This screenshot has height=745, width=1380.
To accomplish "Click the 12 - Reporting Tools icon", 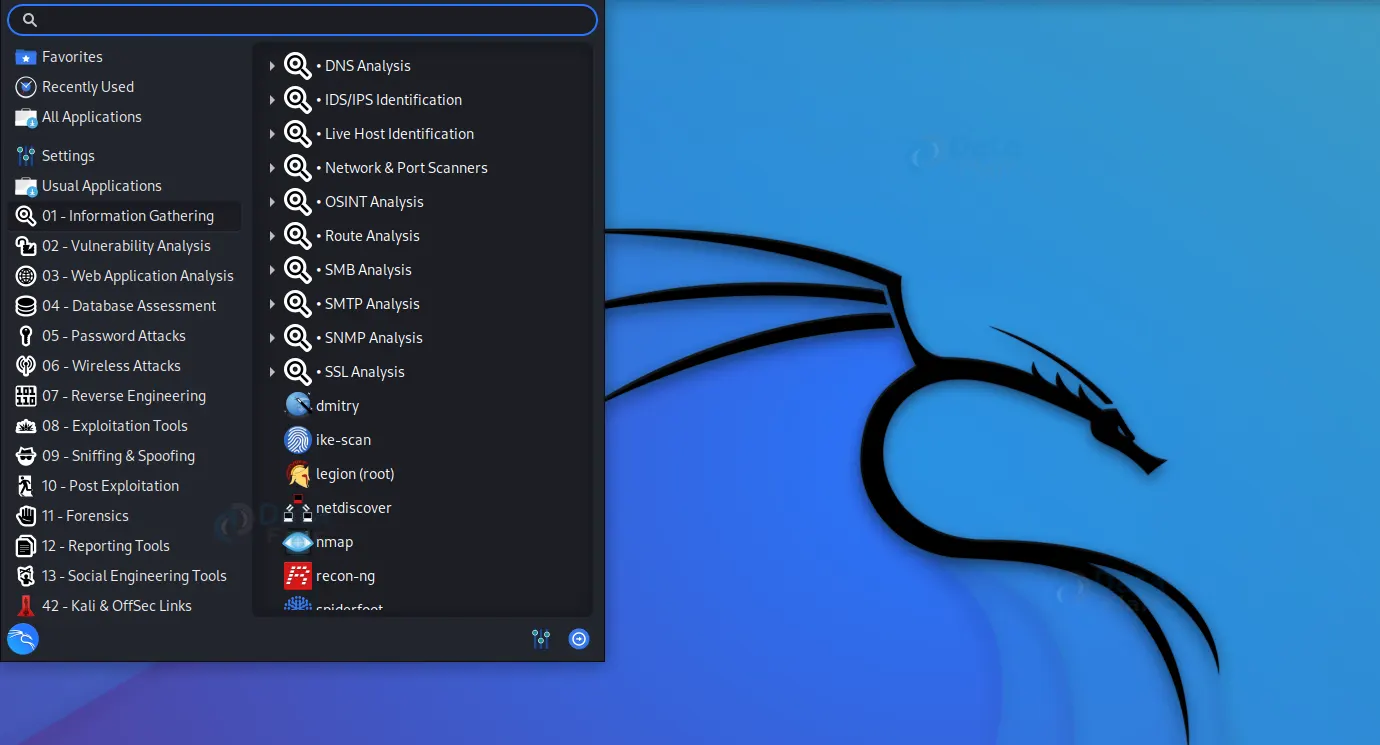I will click(x=26, y=546).
